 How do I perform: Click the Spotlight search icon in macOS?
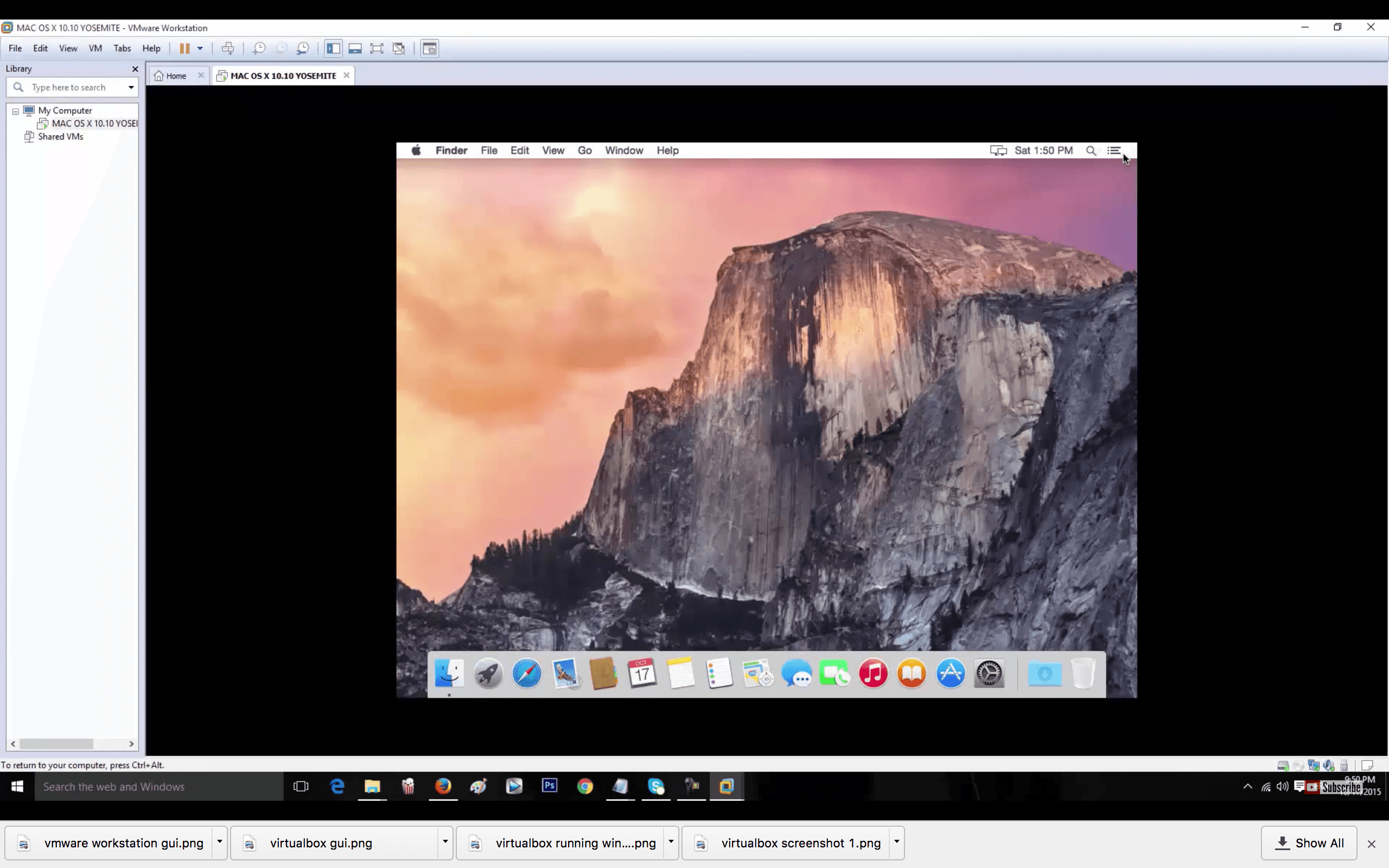click(x=1090, y=150)
